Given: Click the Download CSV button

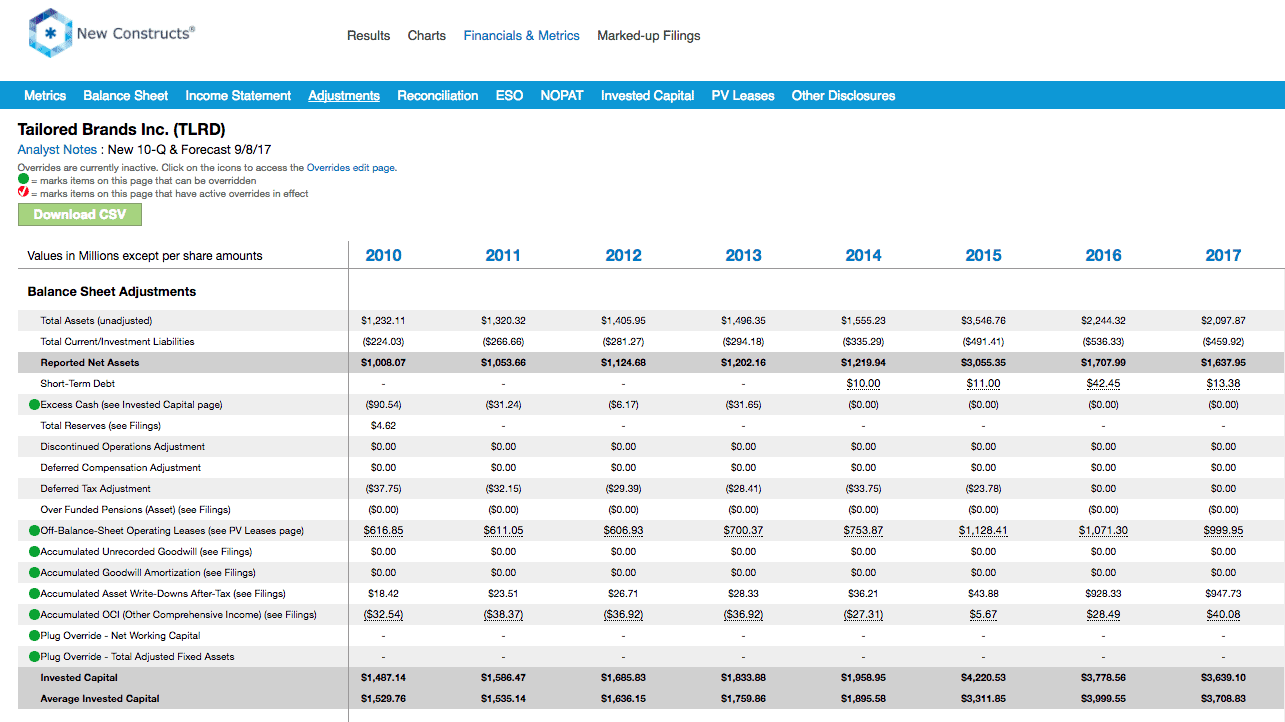Looking at the screenshot, I should tap(80, 215).
